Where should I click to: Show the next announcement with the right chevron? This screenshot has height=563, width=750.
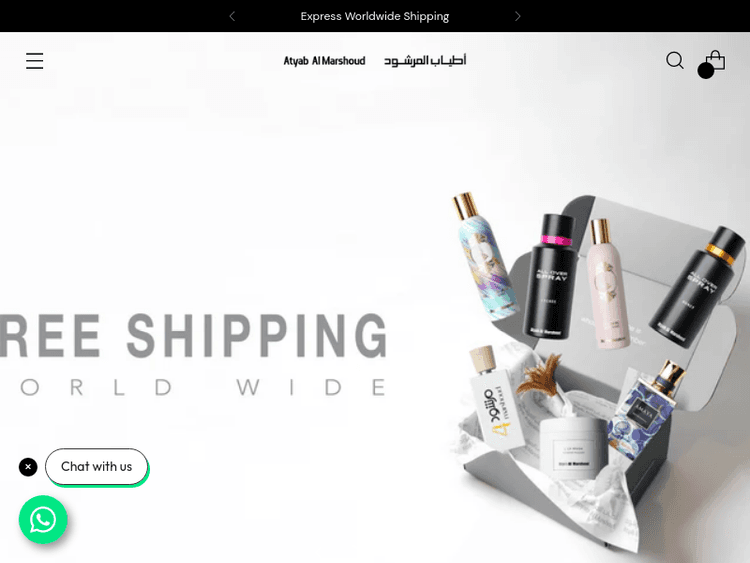tap(518, 16)
